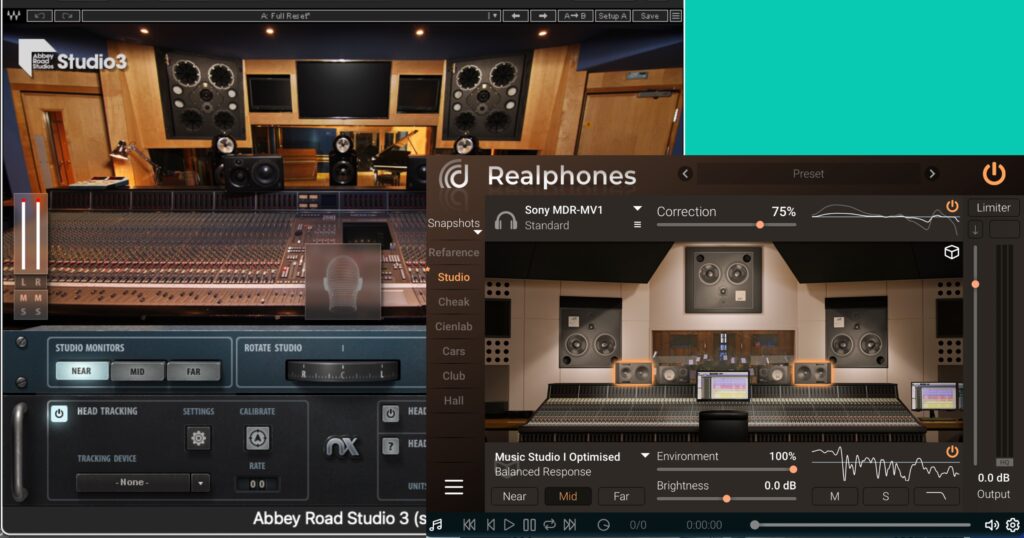Redo change in Studio3 toolbar
The height and width of the screenshot is (538, 1024).
point(67,16)
